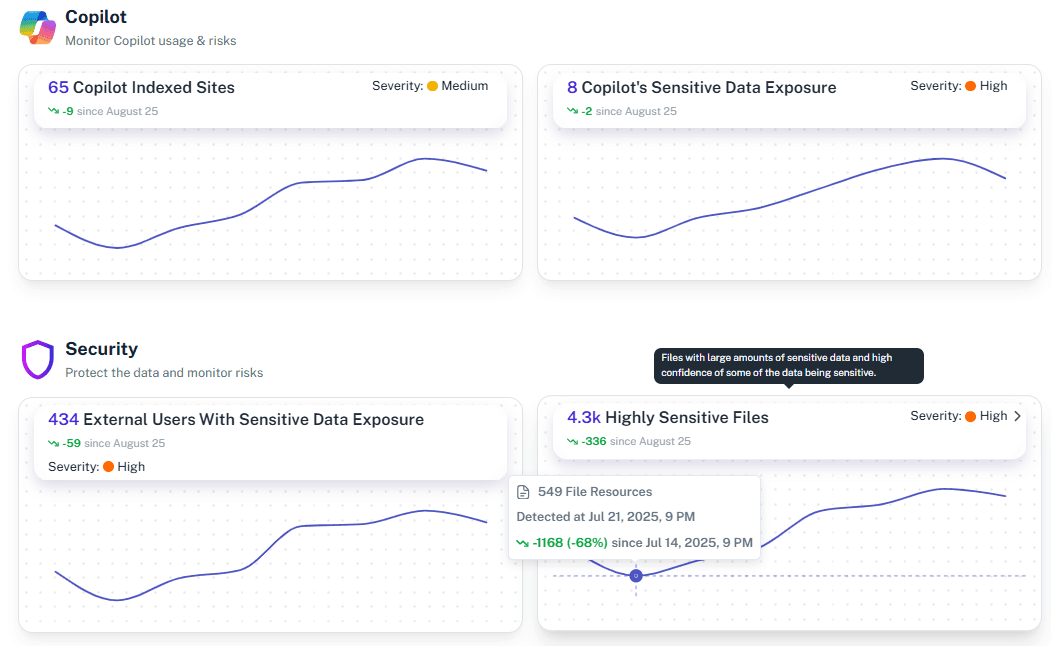The height and width of the screenshot is (646, 1051).
Task: Click the green trend arrow next to -9
Action: (x=52, y=111)
